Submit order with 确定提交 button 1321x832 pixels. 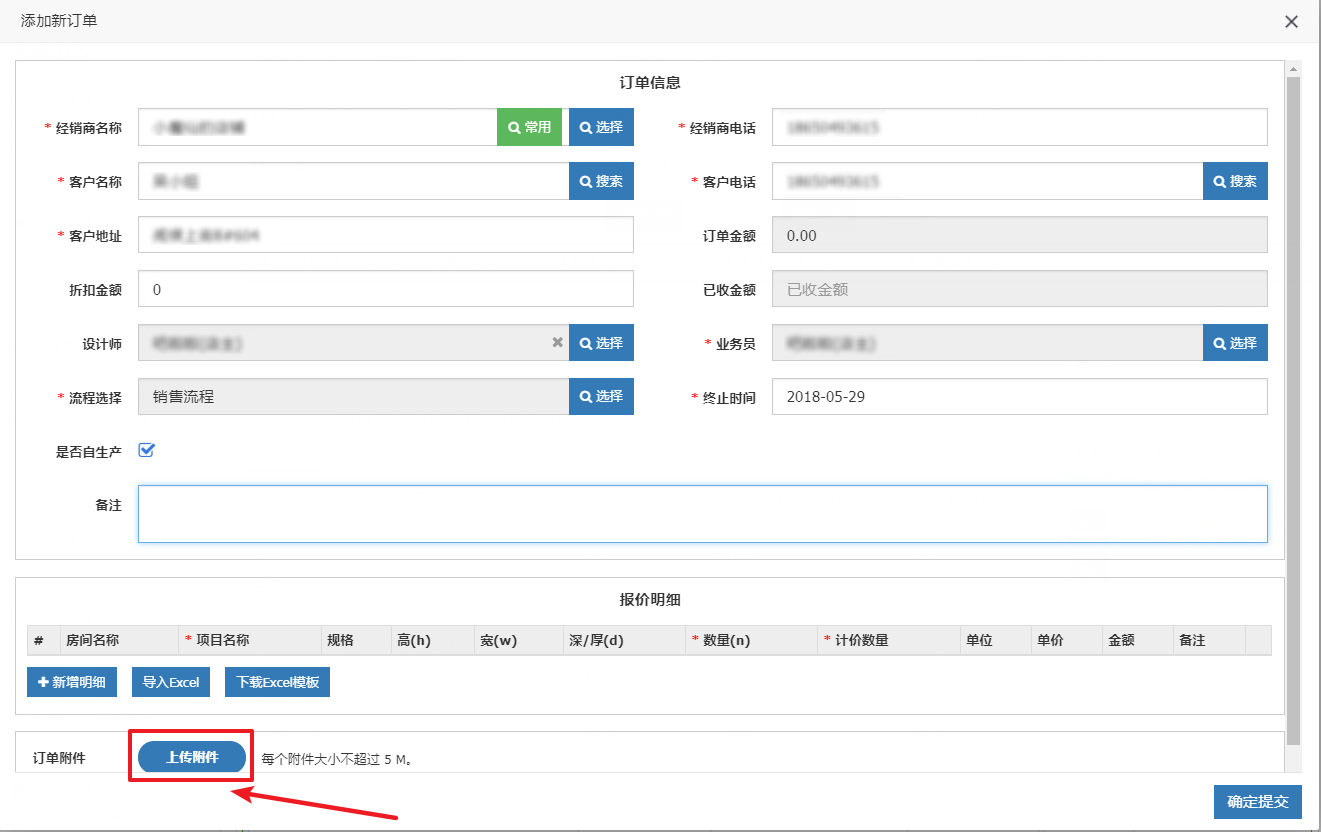coord(1257,801)
